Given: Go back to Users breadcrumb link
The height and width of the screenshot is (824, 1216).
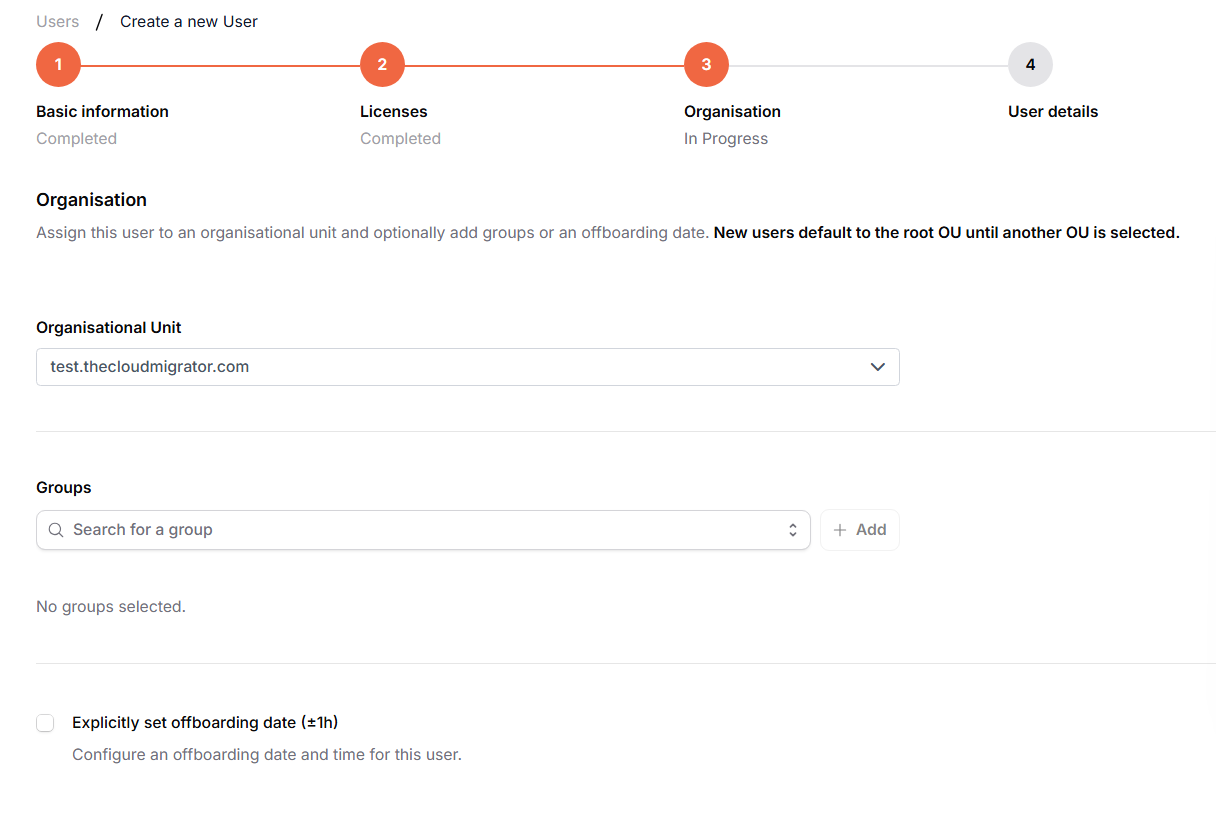Looking at the screenshot, I should coord(58,21).
